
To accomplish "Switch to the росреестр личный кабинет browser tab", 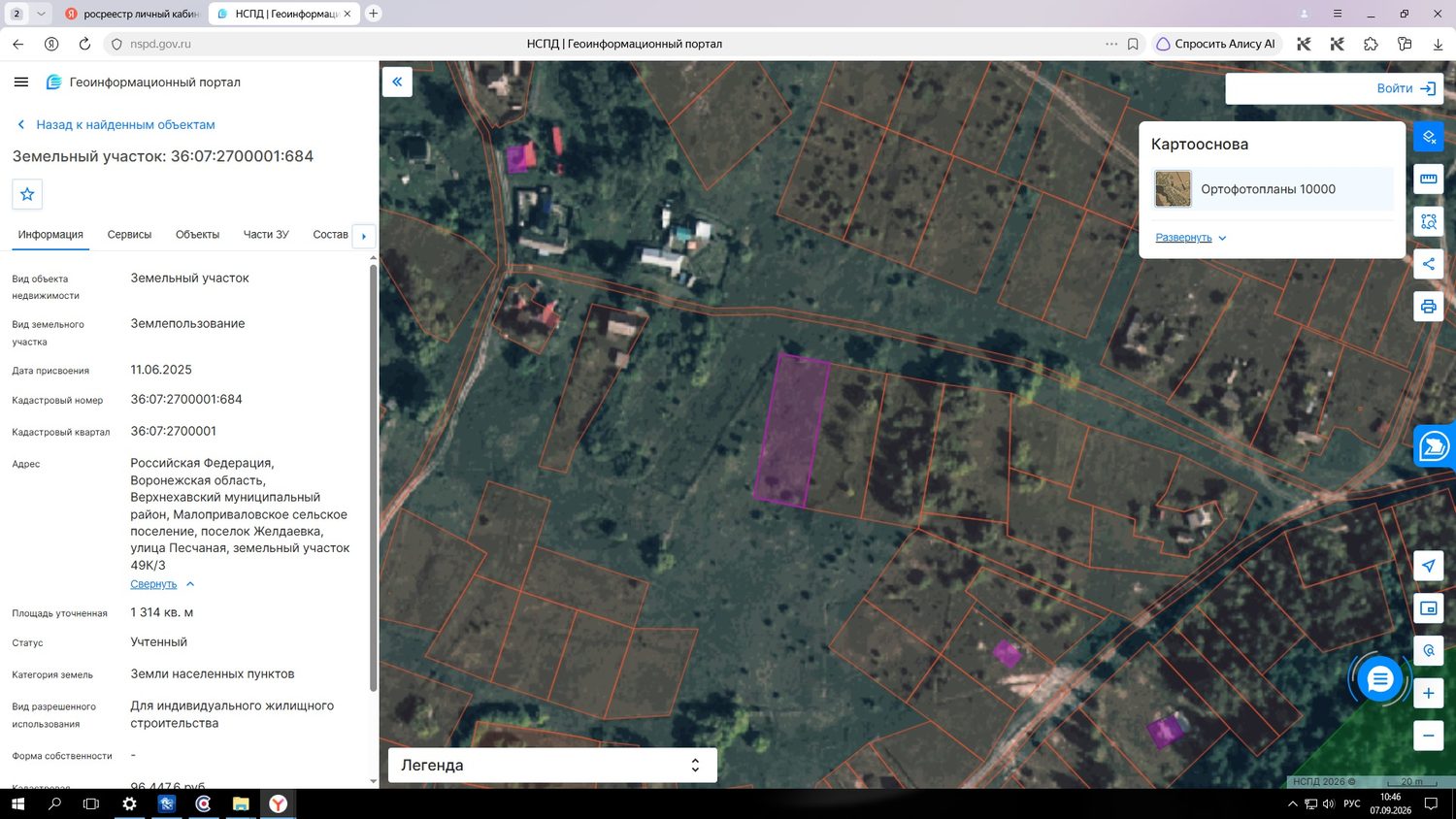I will (131, 14).
